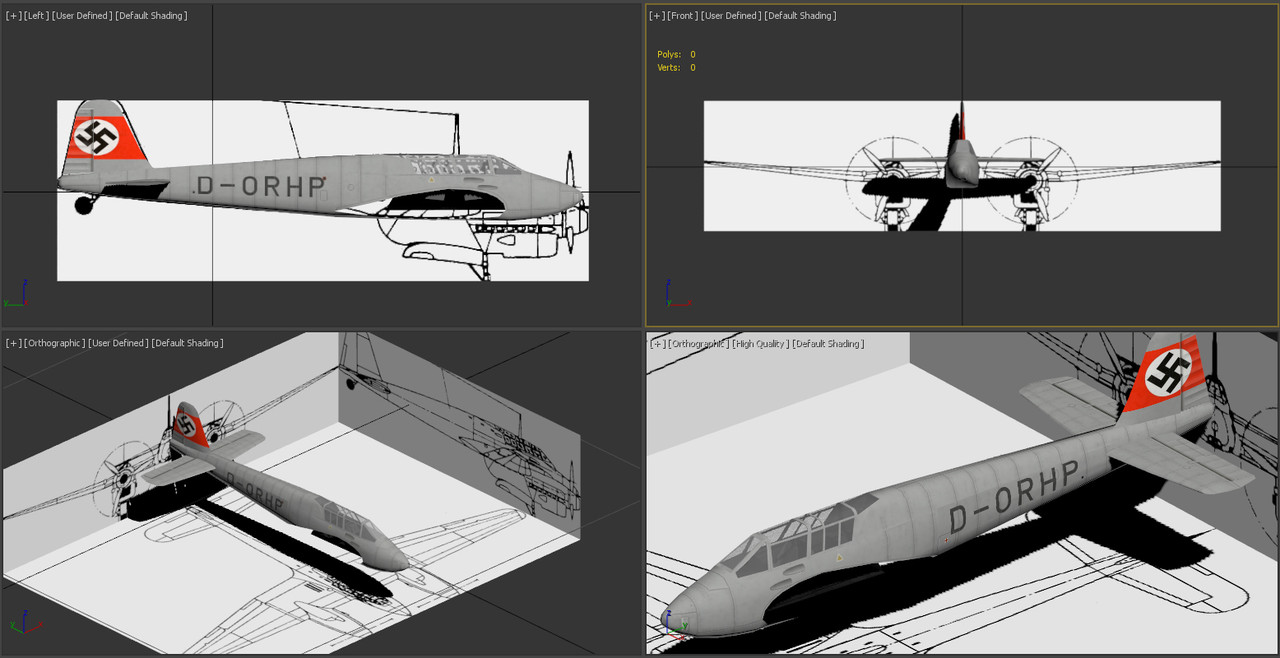
Task: Open the Front point-of-view label menu
Action: coord(683,16)
